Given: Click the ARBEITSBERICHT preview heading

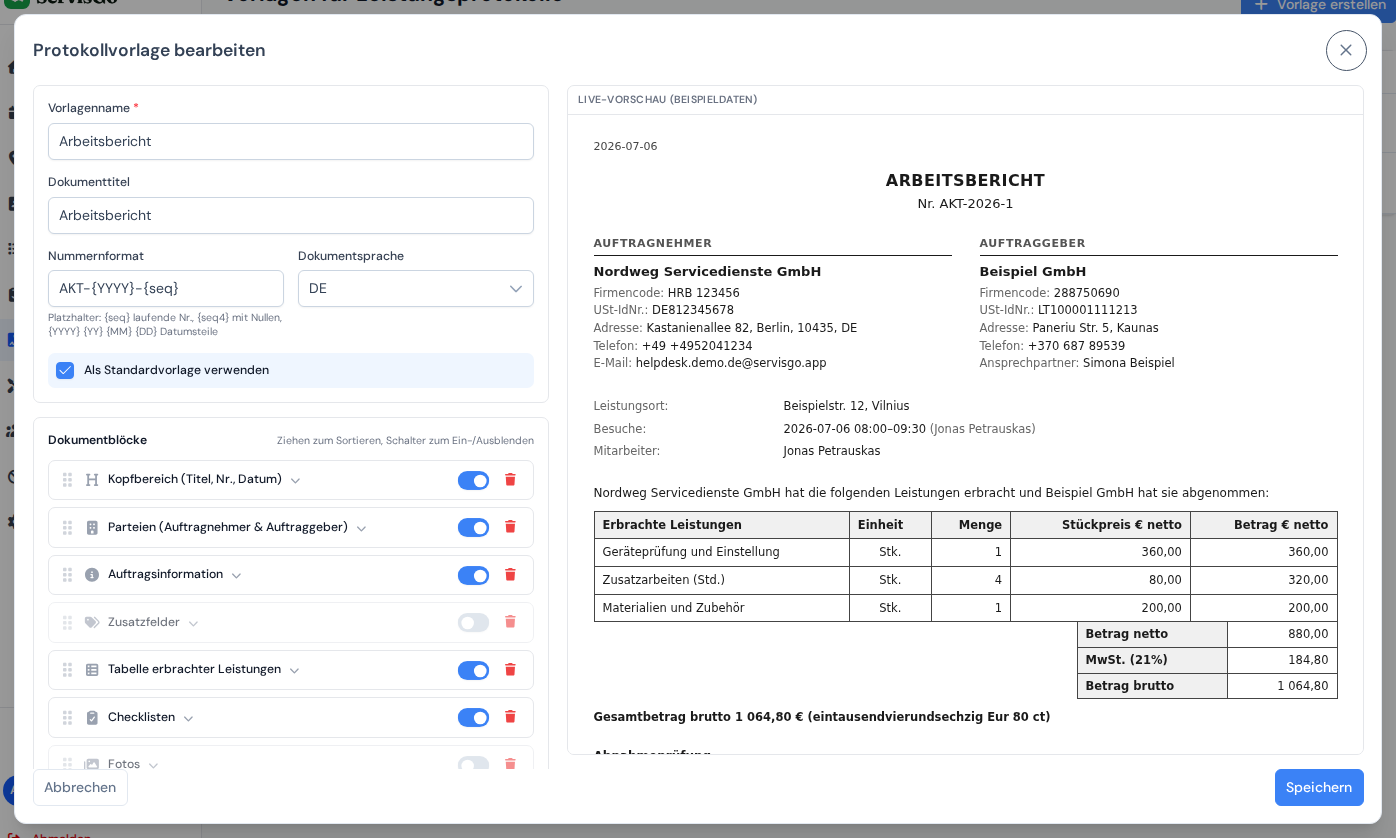Looking at the screenshot, I should [965, 180].
